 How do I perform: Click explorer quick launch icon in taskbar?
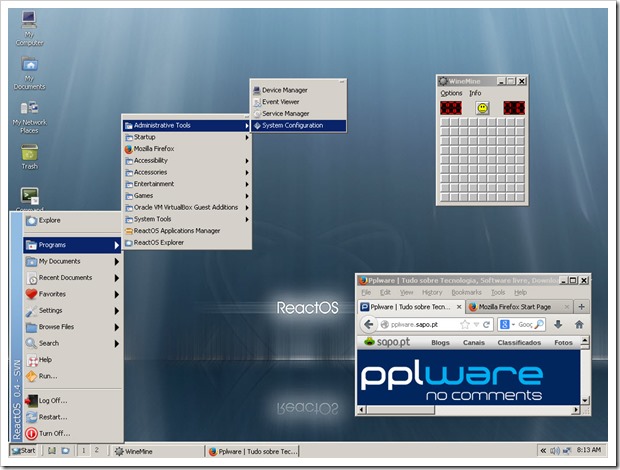(65, 450)
